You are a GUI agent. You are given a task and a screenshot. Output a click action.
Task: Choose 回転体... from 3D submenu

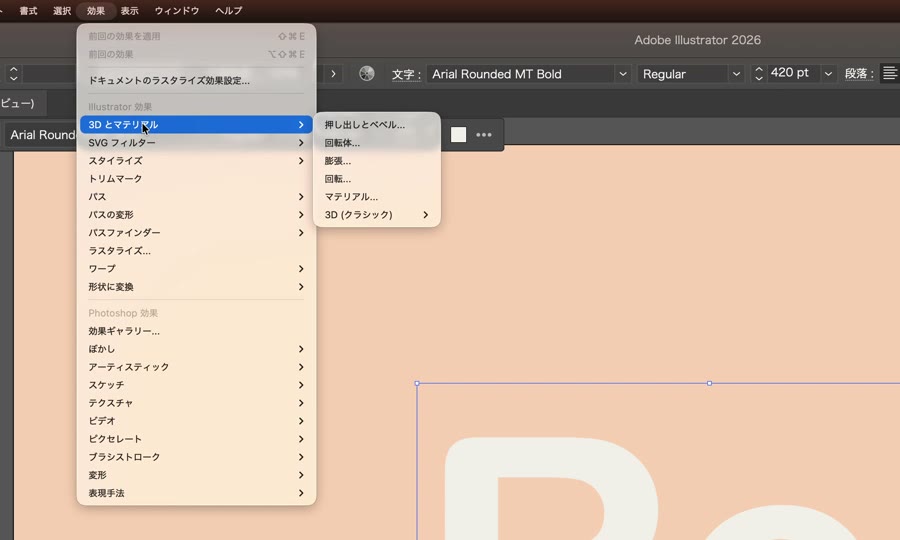pyautogui.click(x=377, y=143)
